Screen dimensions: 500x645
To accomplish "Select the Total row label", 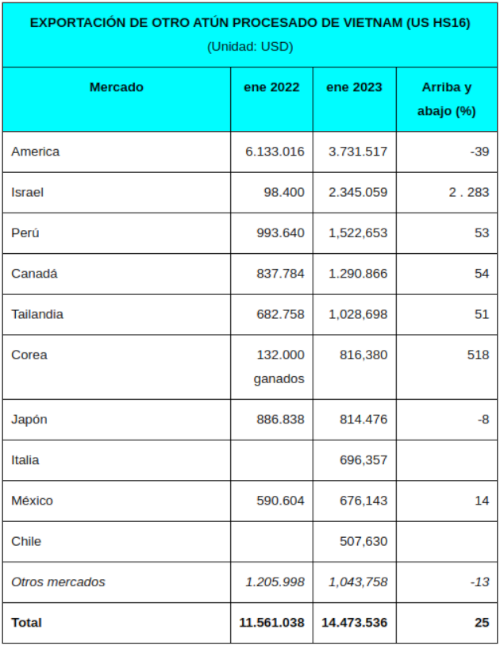I will coord(26,622).
